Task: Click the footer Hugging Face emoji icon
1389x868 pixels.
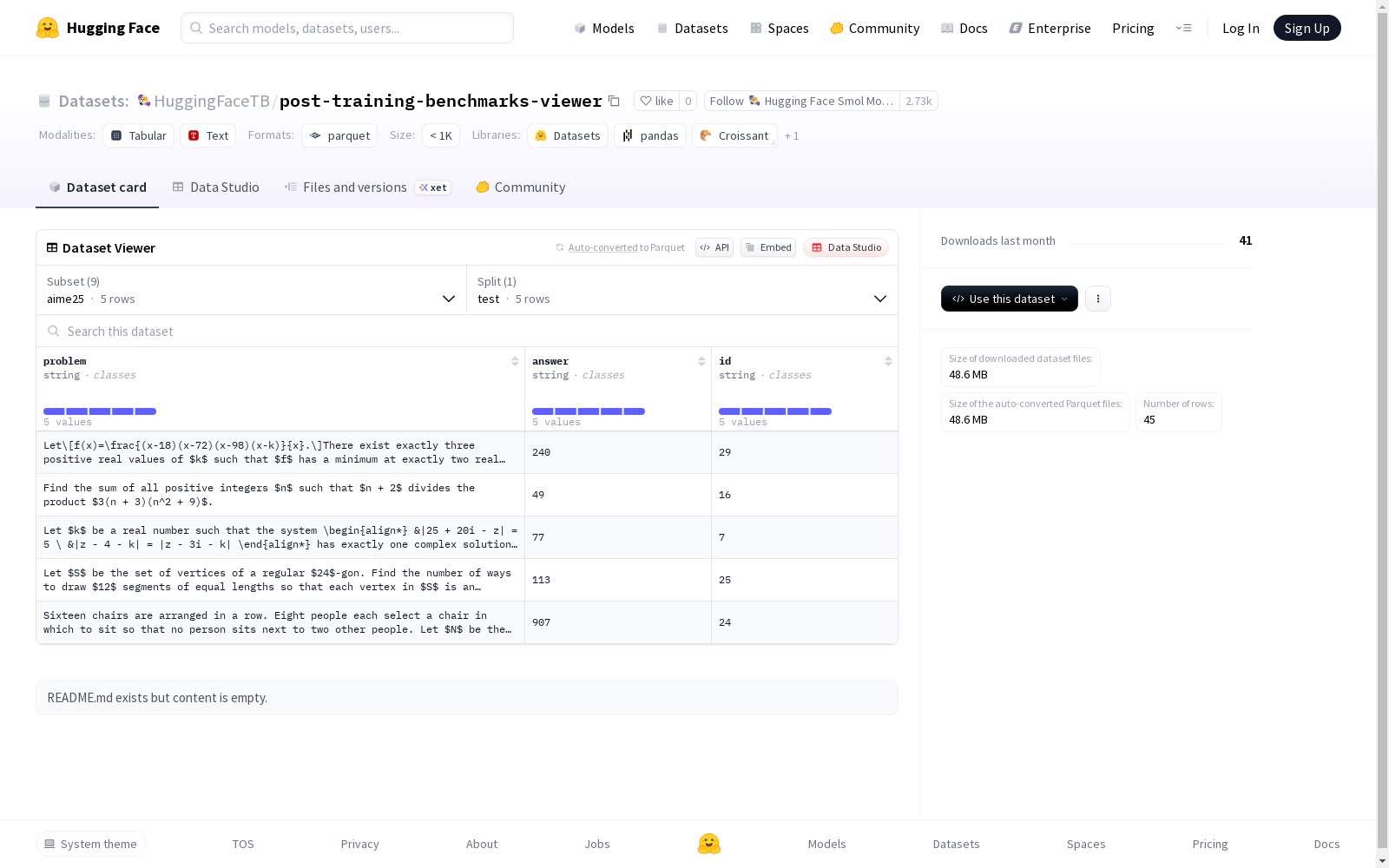Action: [709, 844]
